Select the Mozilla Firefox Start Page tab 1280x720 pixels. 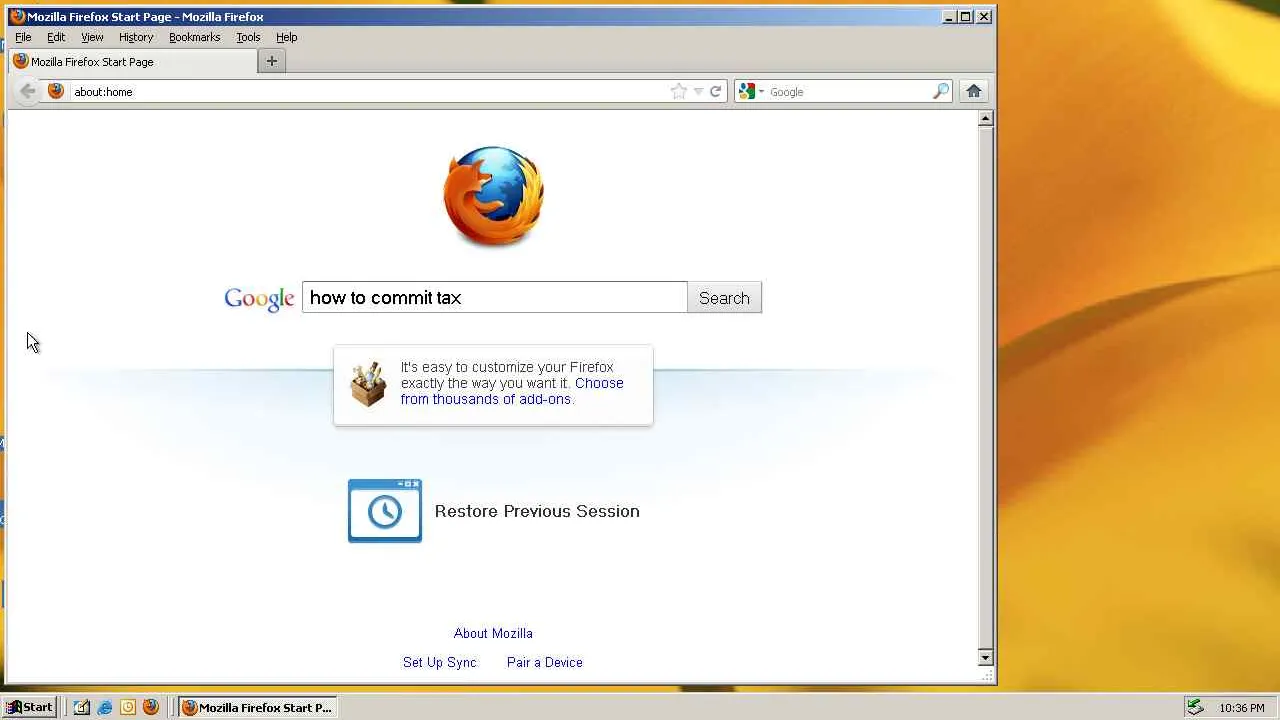tap(131, 61)
